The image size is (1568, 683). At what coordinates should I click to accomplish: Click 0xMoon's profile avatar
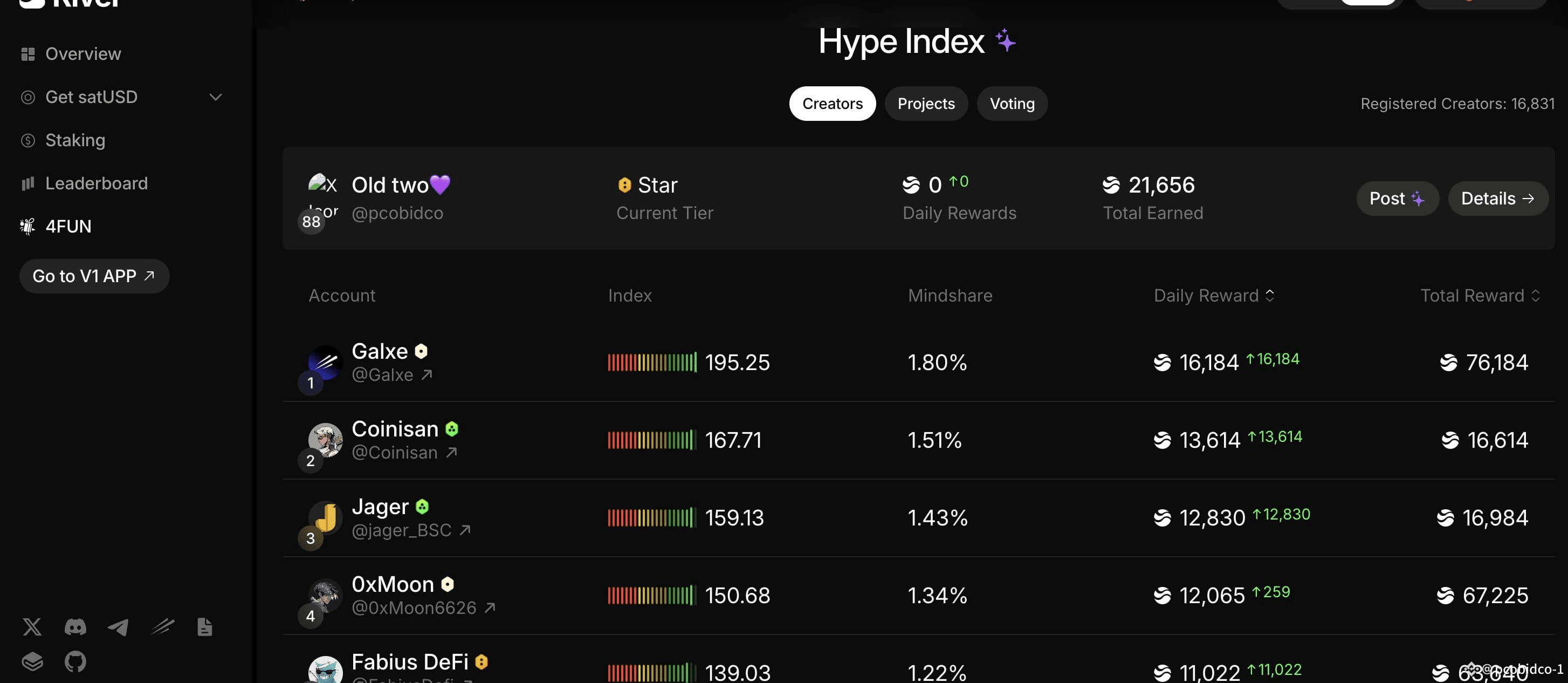(x=325, y=595)
